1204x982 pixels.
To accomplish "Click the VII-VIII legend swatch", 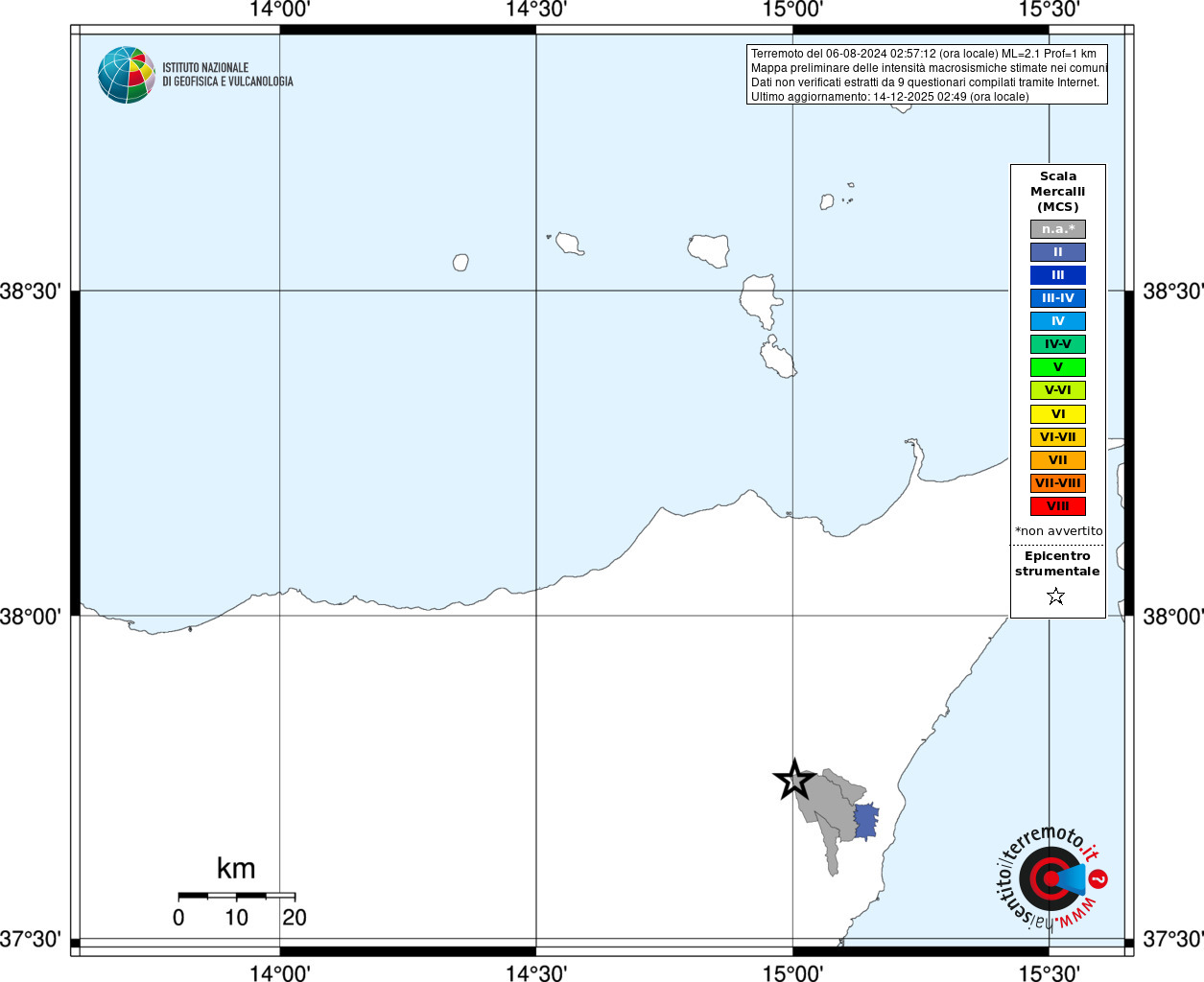I will 1058,483.
